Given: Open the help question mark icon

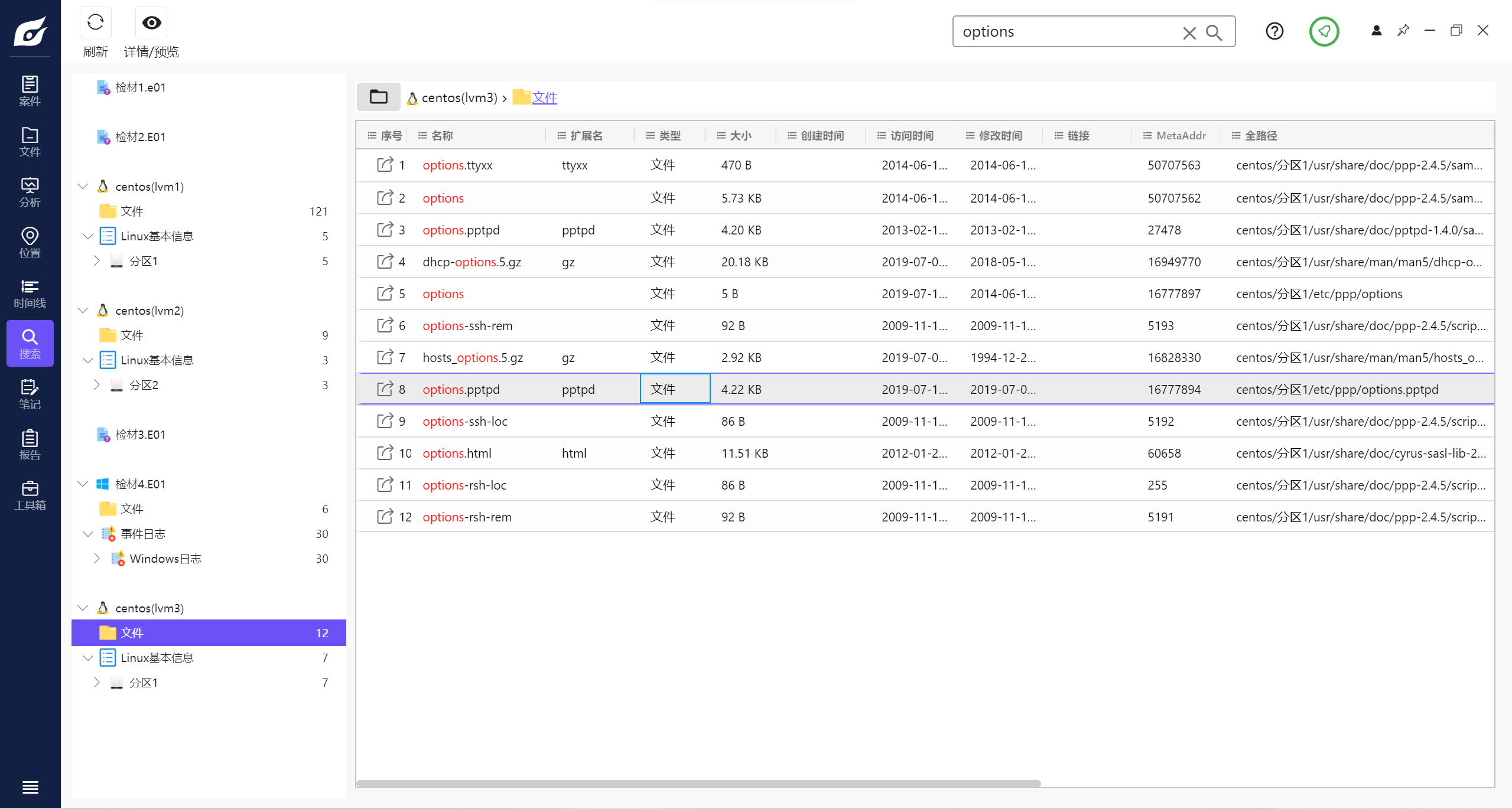Looking at the screenshot, I should pos(1274,31).
